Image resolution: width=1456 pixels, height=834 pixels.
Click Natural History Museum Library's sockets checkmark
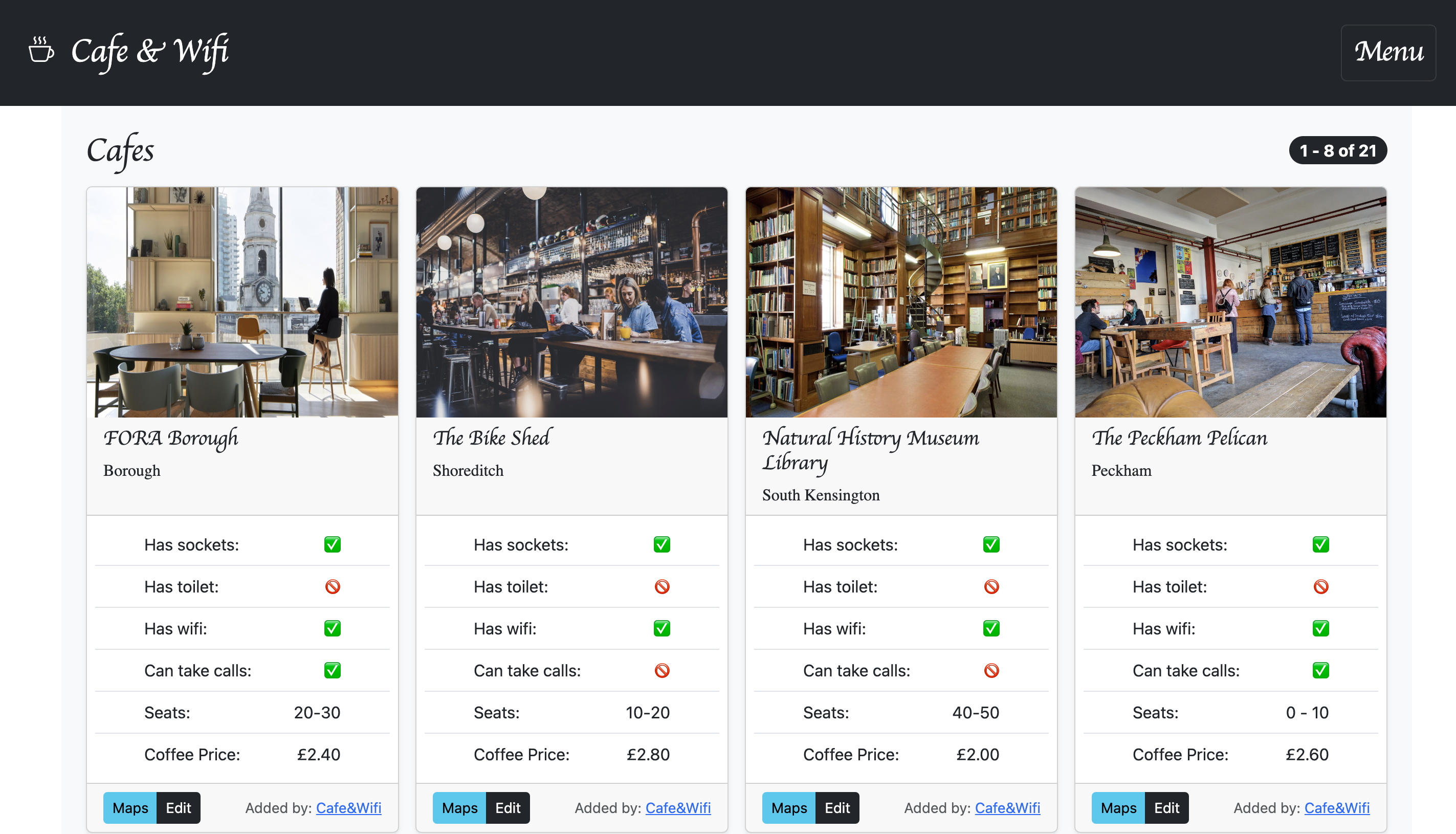(x=991, y=544)
